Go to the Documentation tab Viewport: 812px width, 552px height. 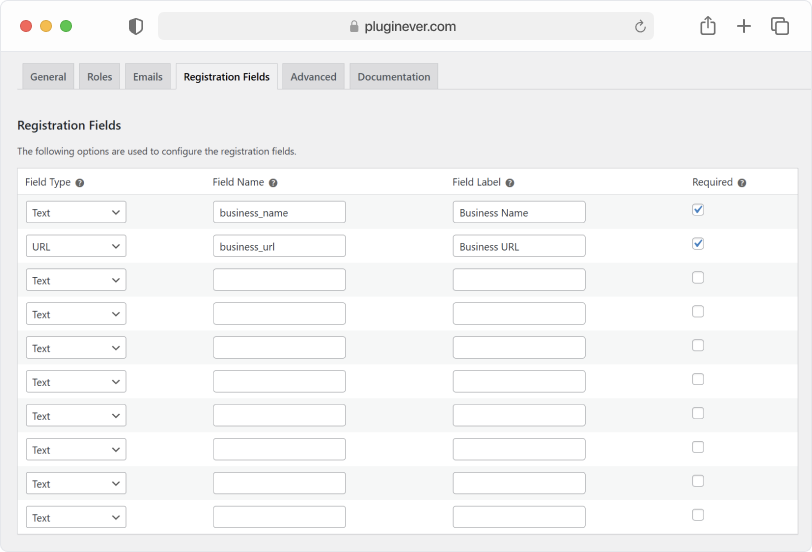393,77
